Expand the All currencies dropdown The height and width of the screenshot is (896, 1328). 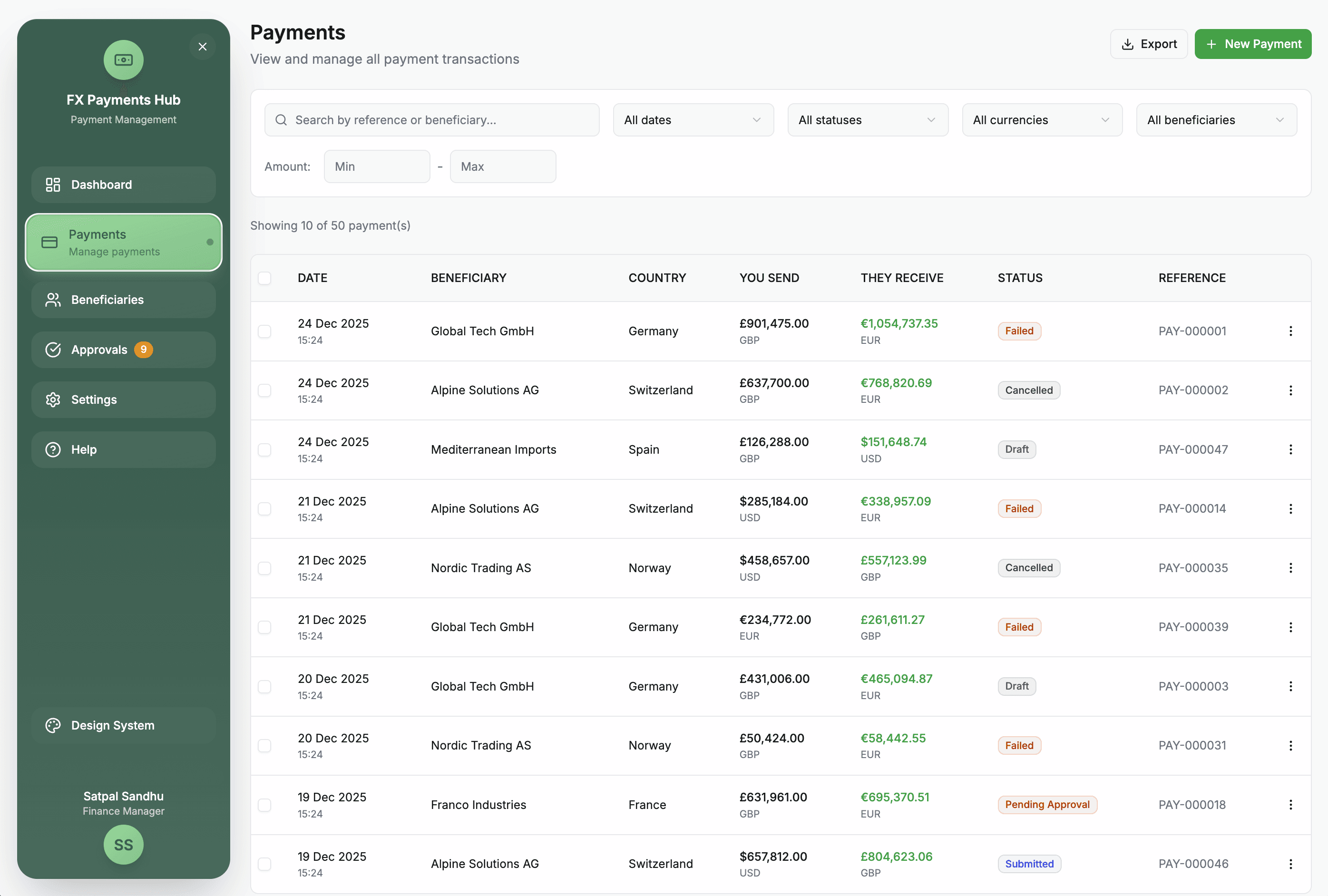(x=1042, y=120)
